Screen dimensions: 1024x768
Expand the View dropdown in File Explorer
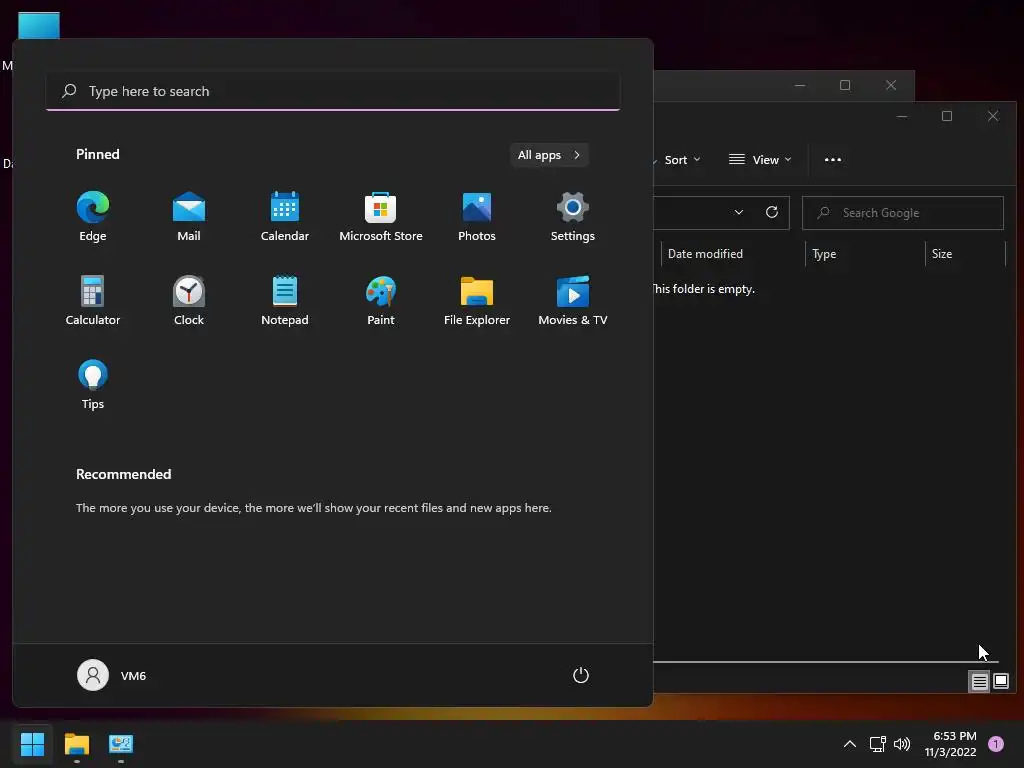[760, 160]
